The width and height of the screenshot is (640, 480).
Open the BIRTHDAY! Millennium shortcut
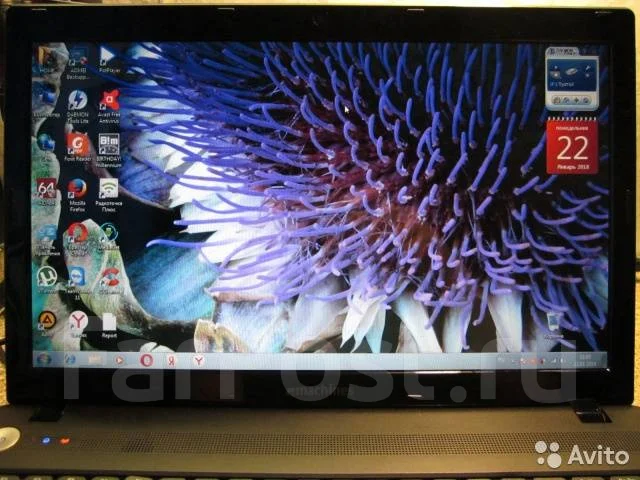109,151
